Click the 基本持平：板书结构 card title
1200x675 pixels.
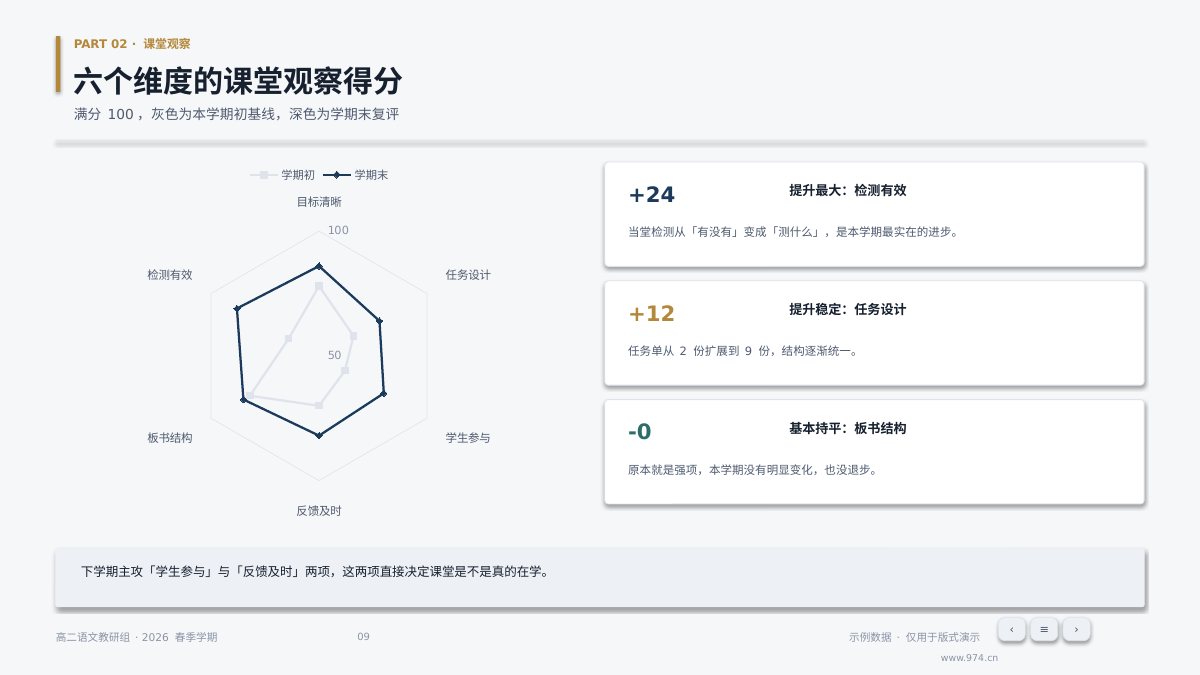click(848, 428)
